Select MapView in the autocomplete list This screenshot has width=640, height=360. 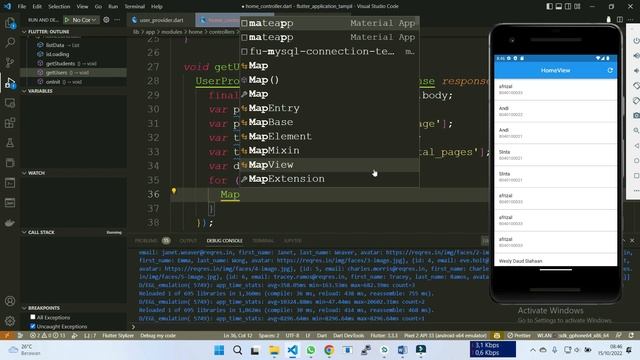click(329, 165)
